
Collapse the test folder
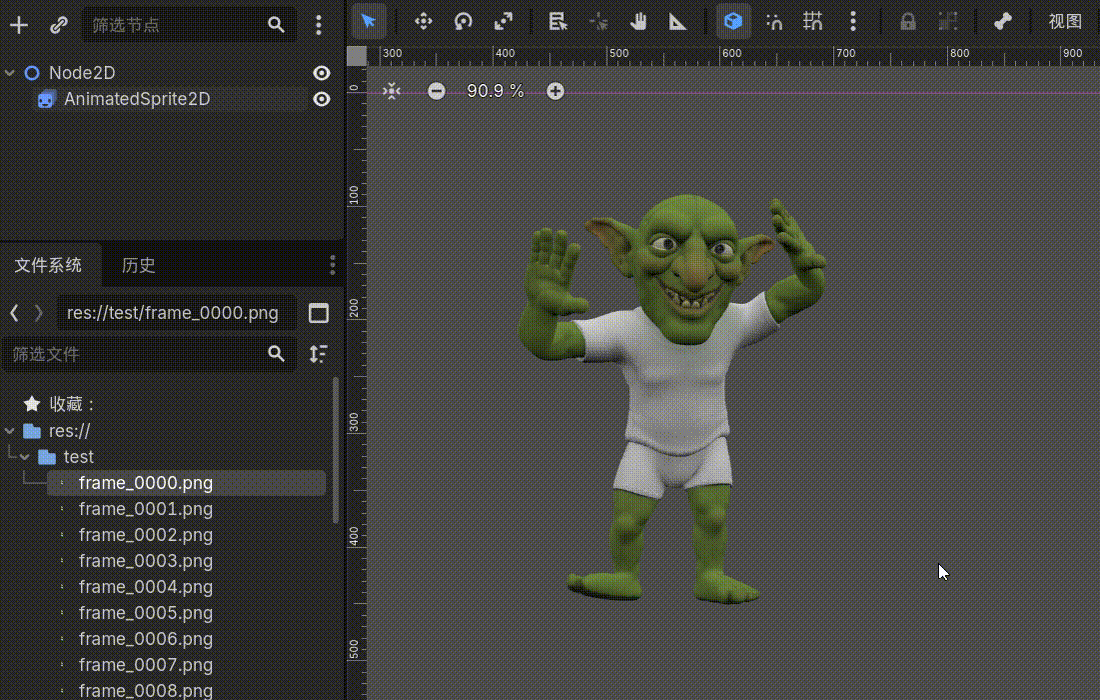[x=25, y=457]
